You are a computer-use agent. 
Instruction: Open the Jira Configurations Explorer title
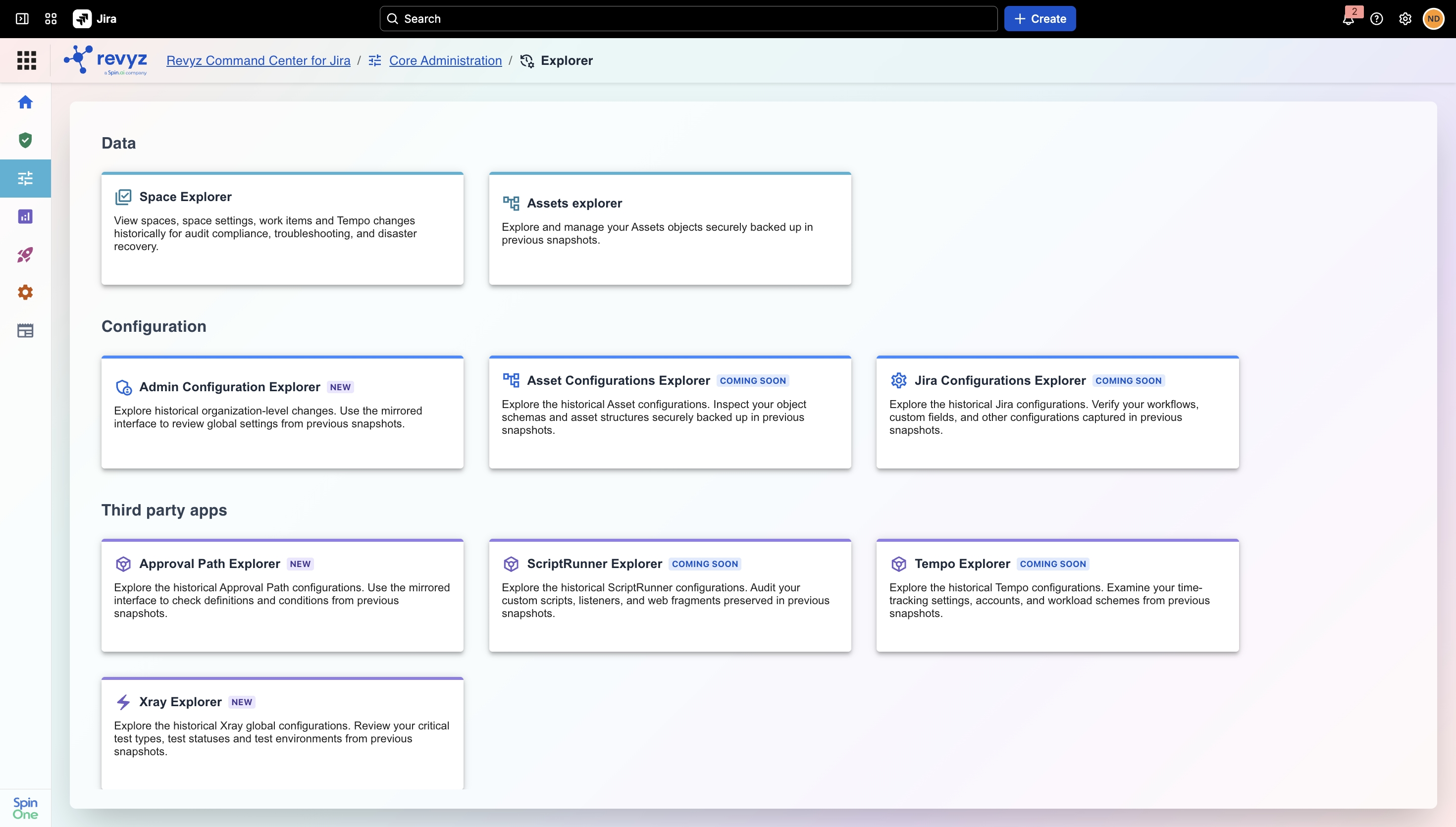[1000, 380]
